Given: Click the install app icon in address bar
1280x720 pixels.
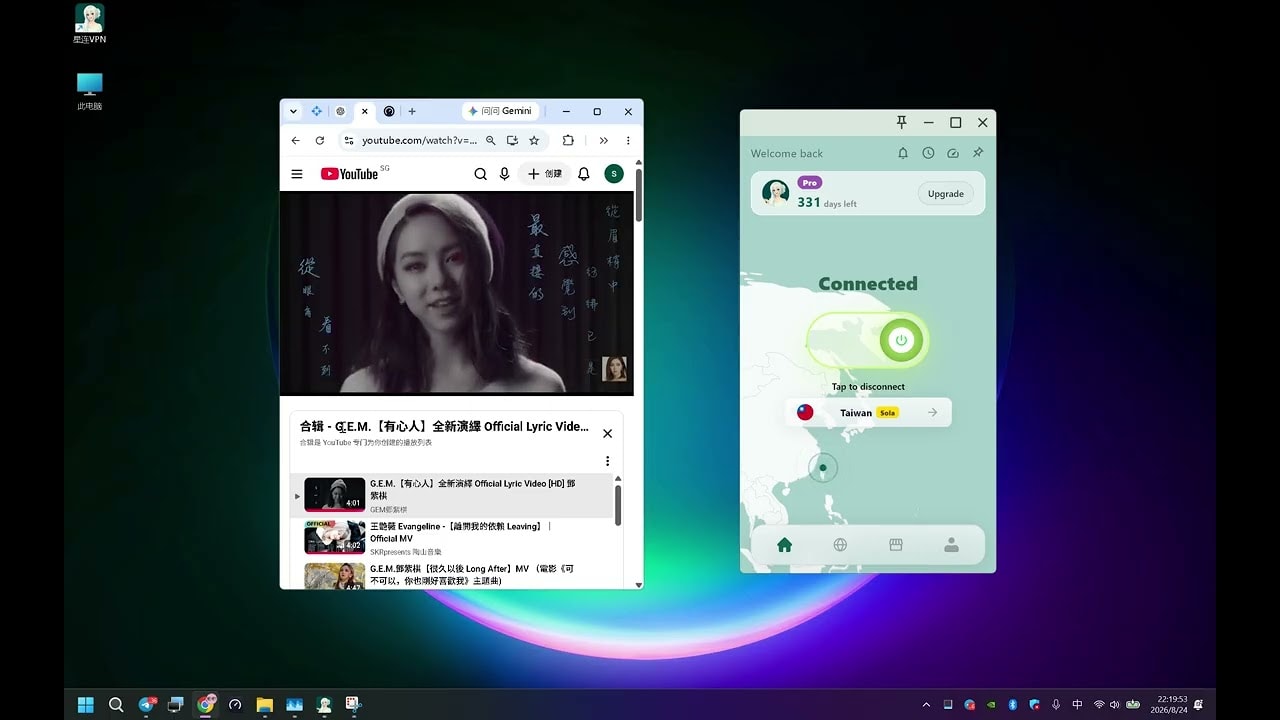Looking at the screenshot, I should tap(512, 141).
